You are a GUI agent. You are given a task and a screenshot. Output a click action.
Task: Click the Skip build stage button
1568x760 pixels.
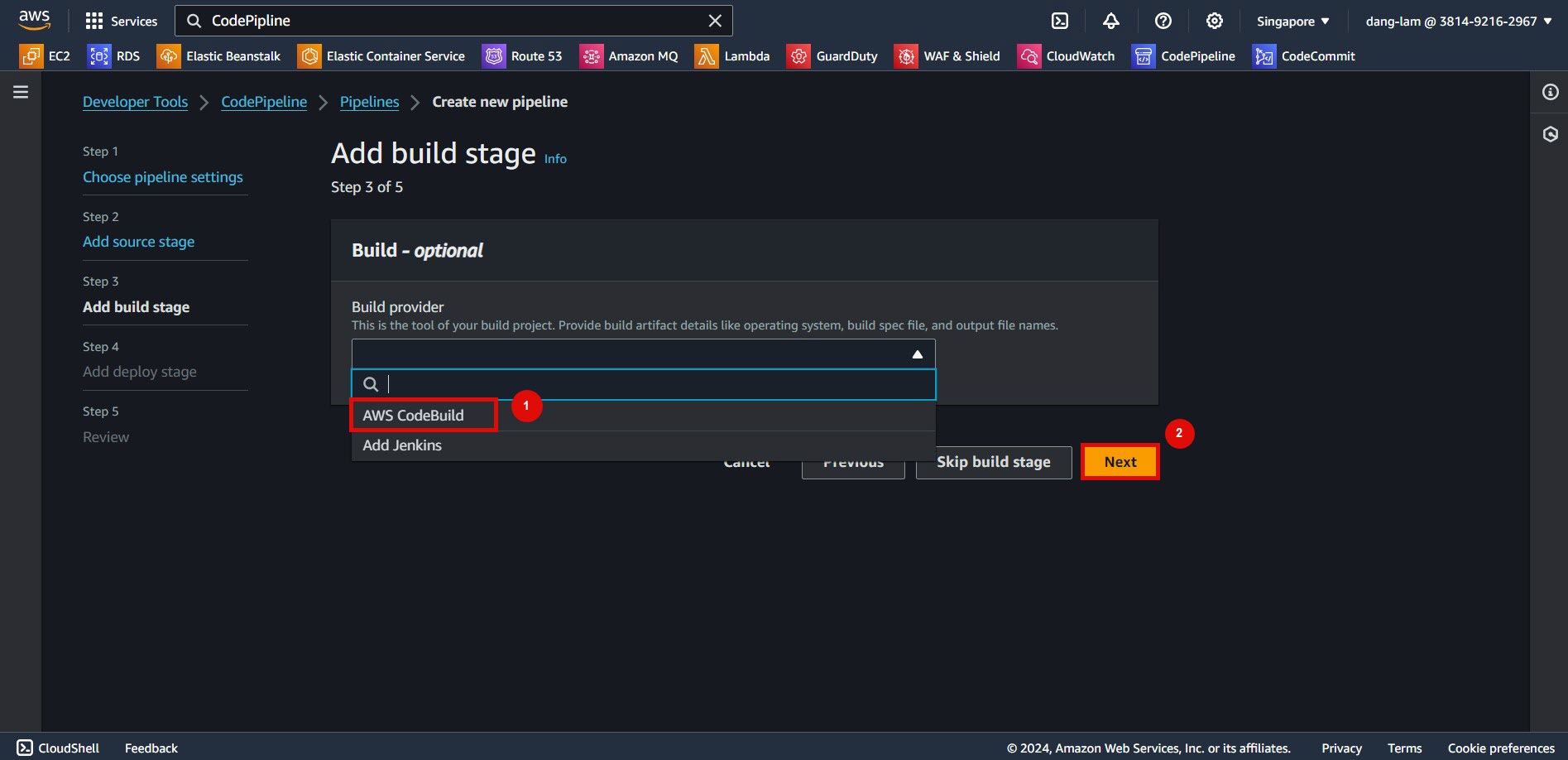(994, 462)
